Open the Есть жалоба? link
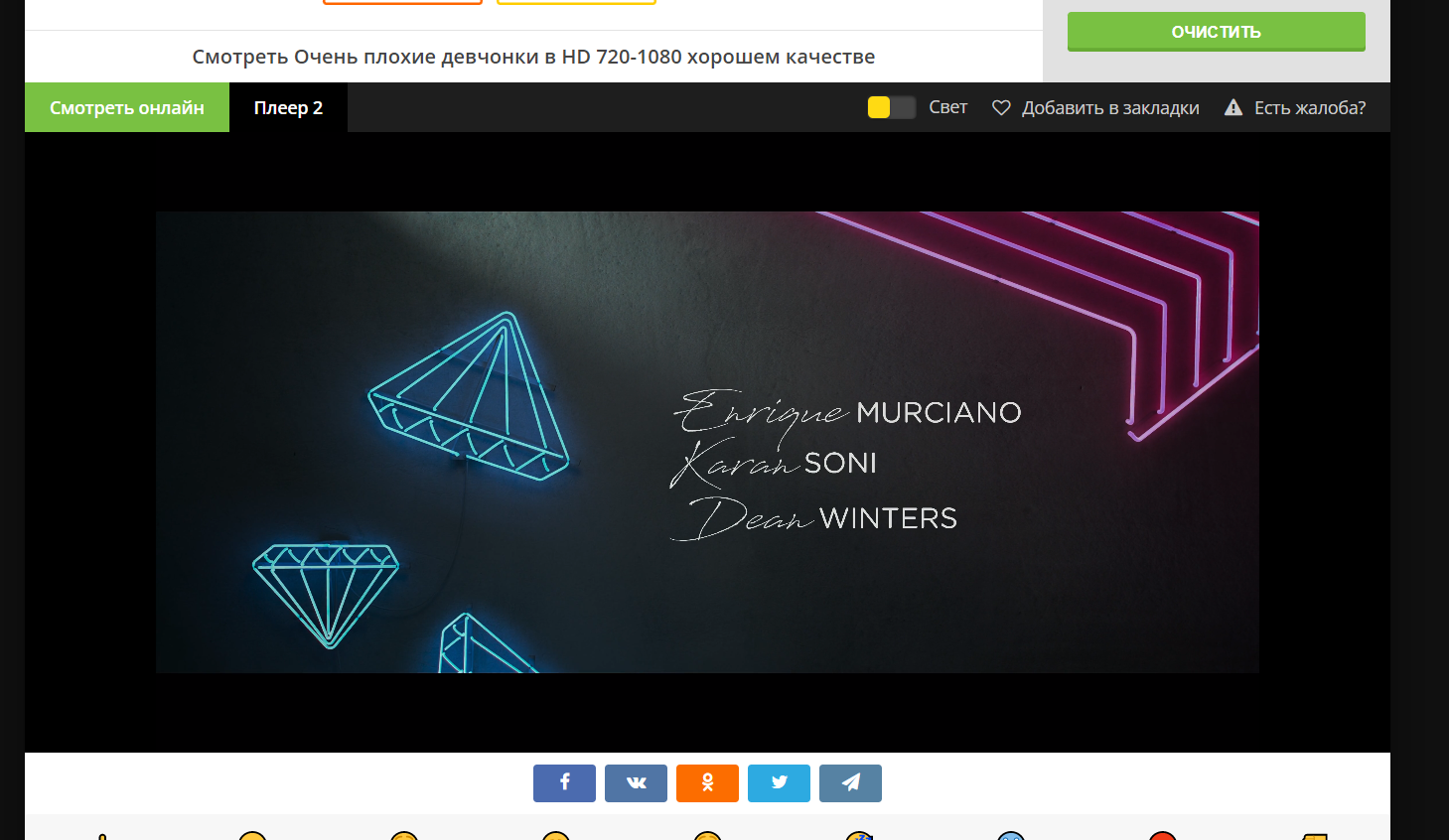1449x840 pixels. (1310, 107)
